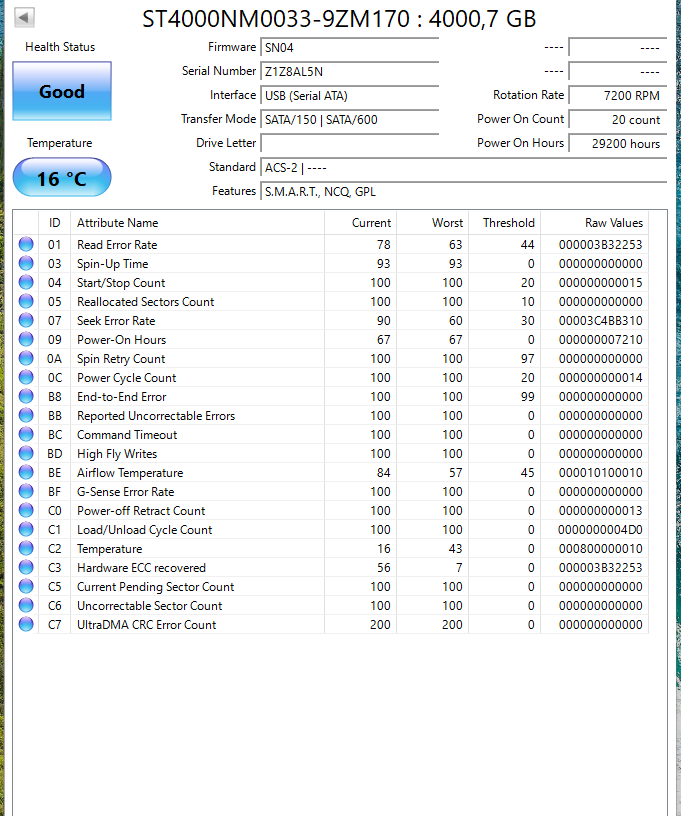Select the Firmware field SN04
681x816 pixels.
pyautogui.click(x=350, y=47)
